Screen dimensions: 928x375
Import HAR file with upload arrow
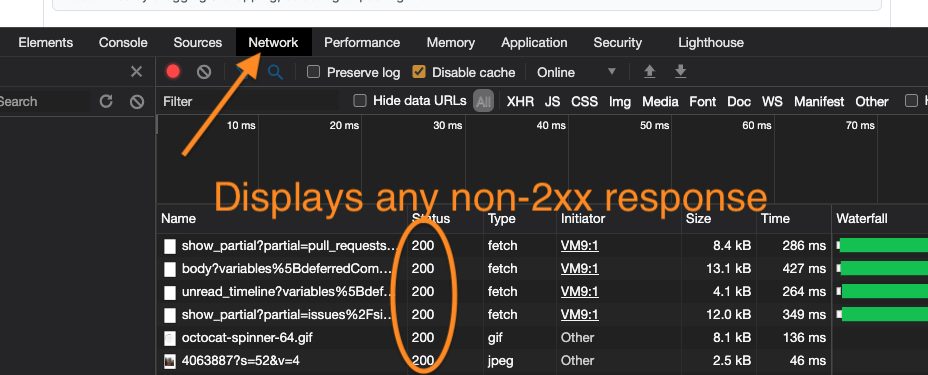[650, 72]
